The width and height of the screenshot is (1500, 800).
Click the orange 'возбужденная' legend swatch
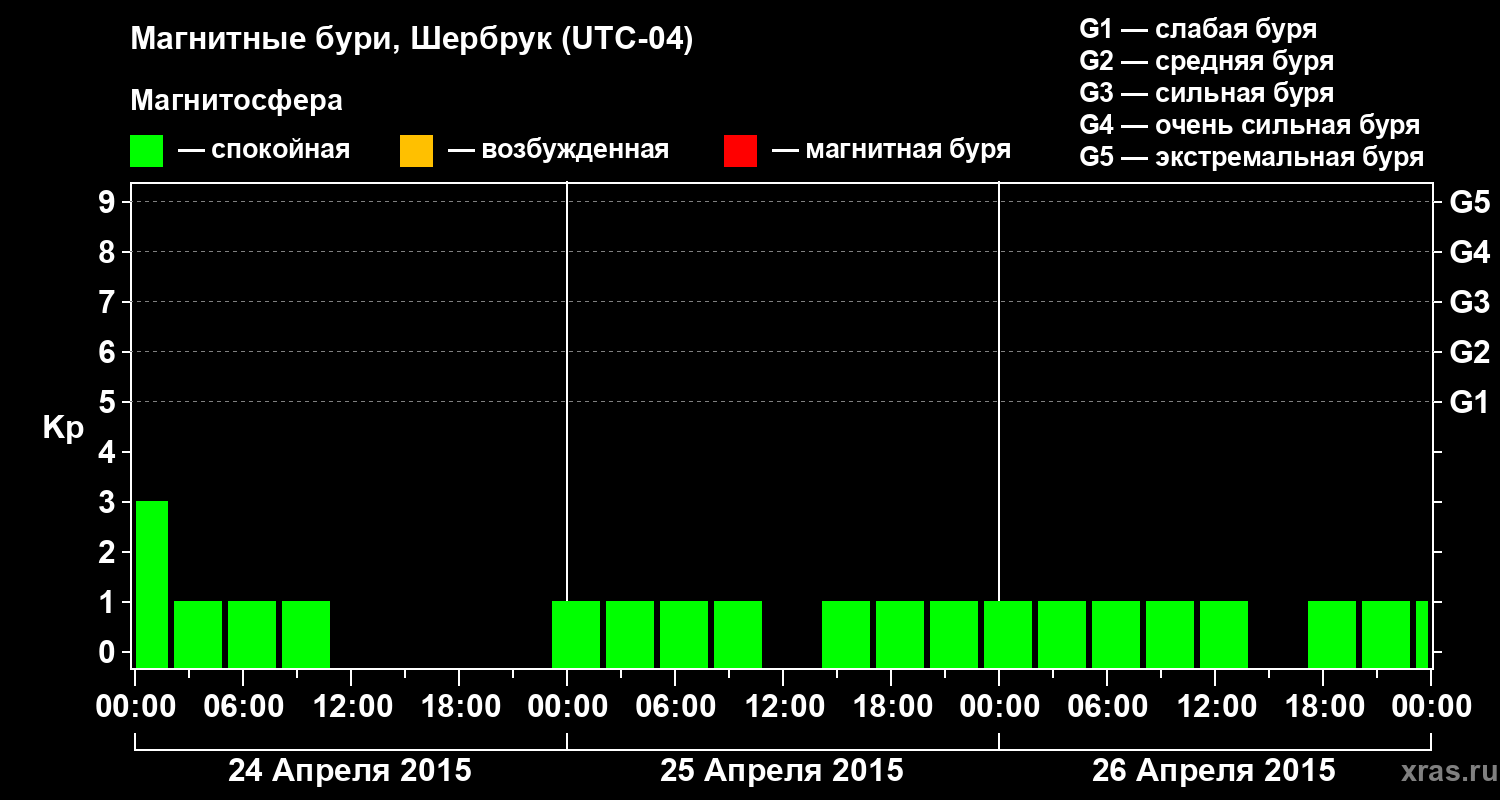coord(416,151)
